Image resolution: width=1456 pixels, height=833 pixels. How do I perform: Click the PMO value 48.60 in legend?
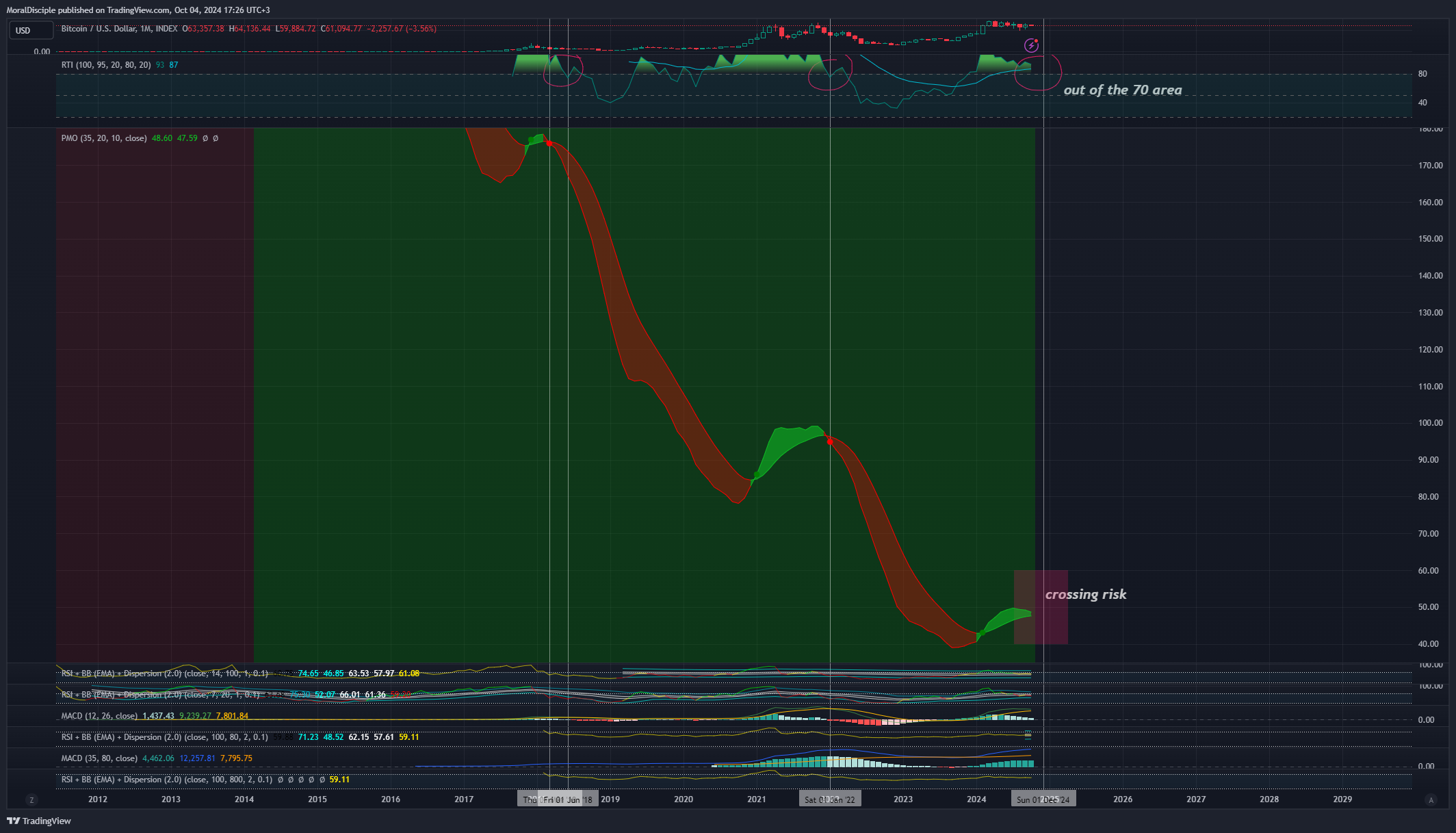pyautogui.click(x=162, y=138)
